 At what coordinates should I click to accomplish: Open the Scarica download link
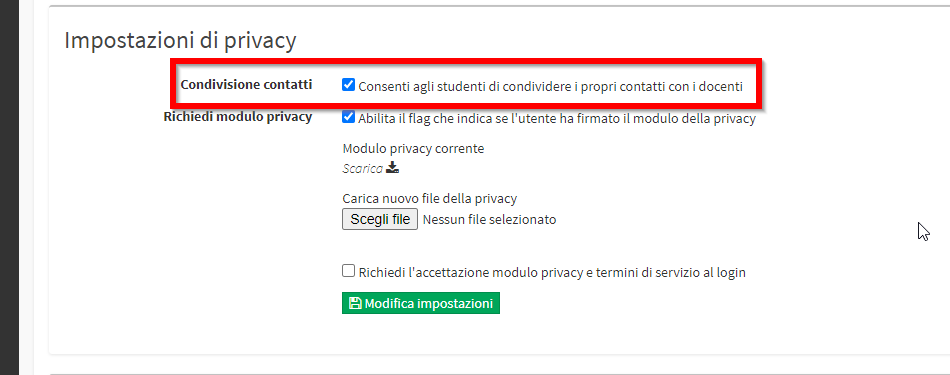click(362, 168)
